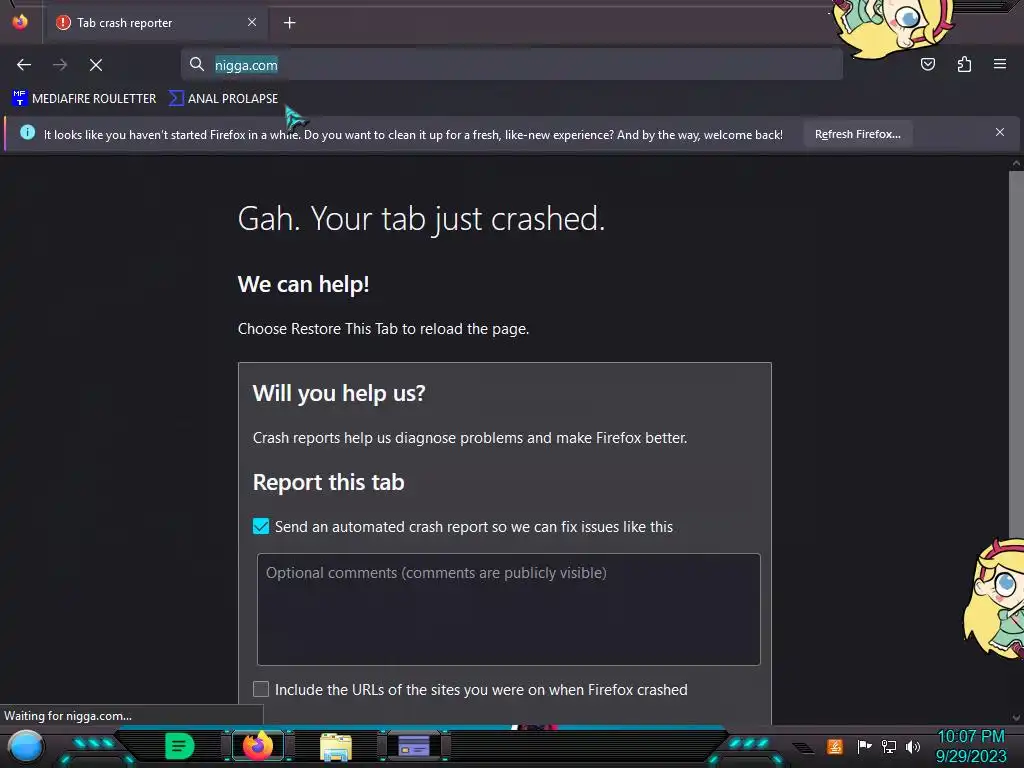This screenshot has height=768, width=1024.
Task: Open the taskbar clock showing 10:07 PM
Action: (x=971, y=746)
